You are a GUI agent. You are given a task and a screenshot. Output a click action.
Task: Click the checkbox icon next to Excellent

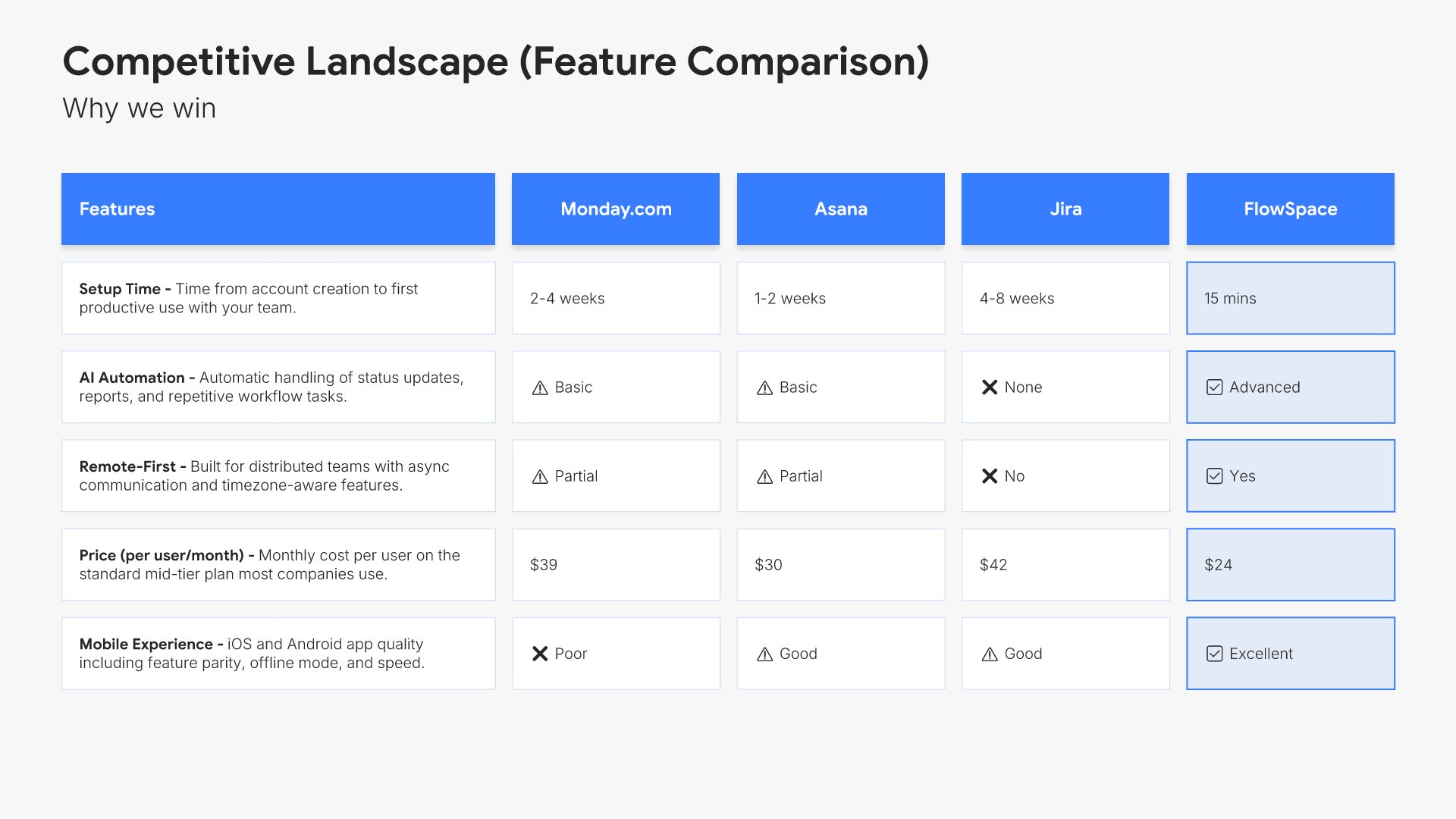point(1214,654)
